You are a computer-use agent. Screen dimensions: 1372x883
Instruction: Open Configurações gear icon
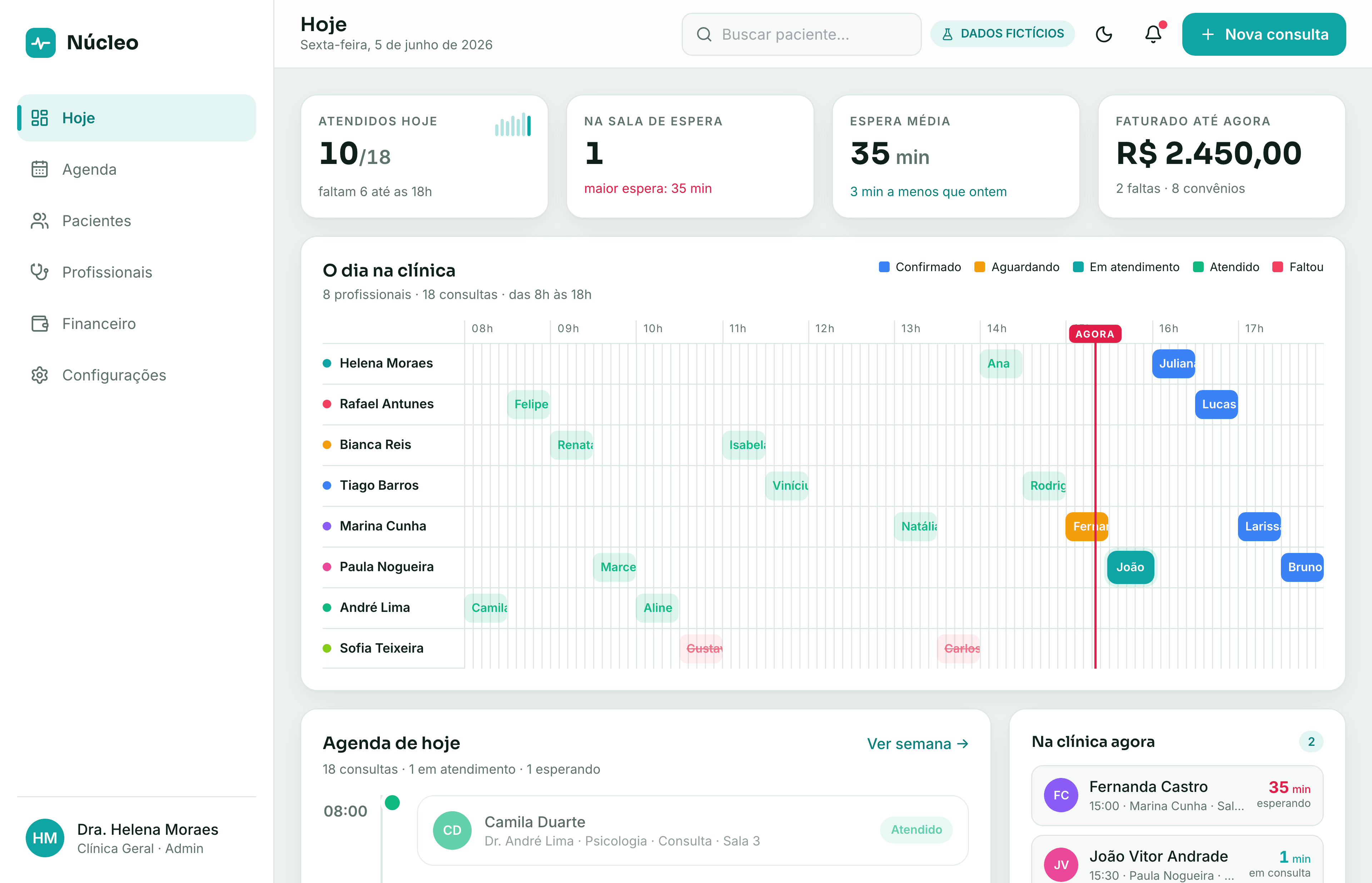[x=40, y=375]
